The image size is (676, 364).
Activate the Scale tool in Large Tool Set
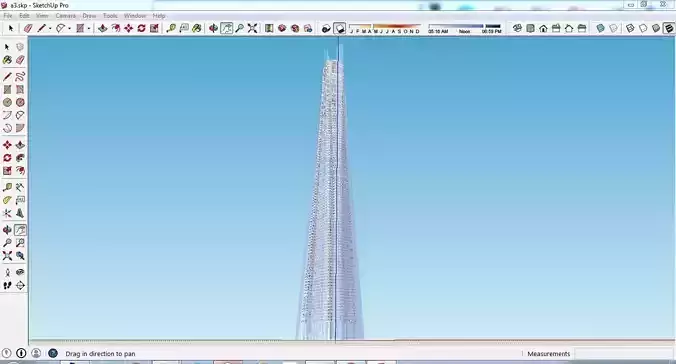click(x=7, y=171)
